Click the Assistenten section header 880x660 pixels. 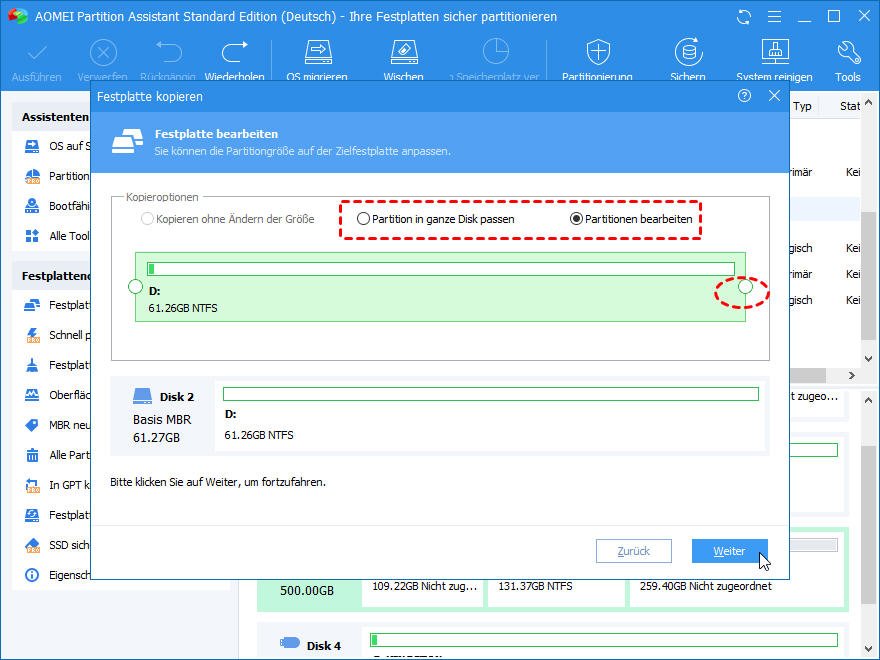click(55, 117)
